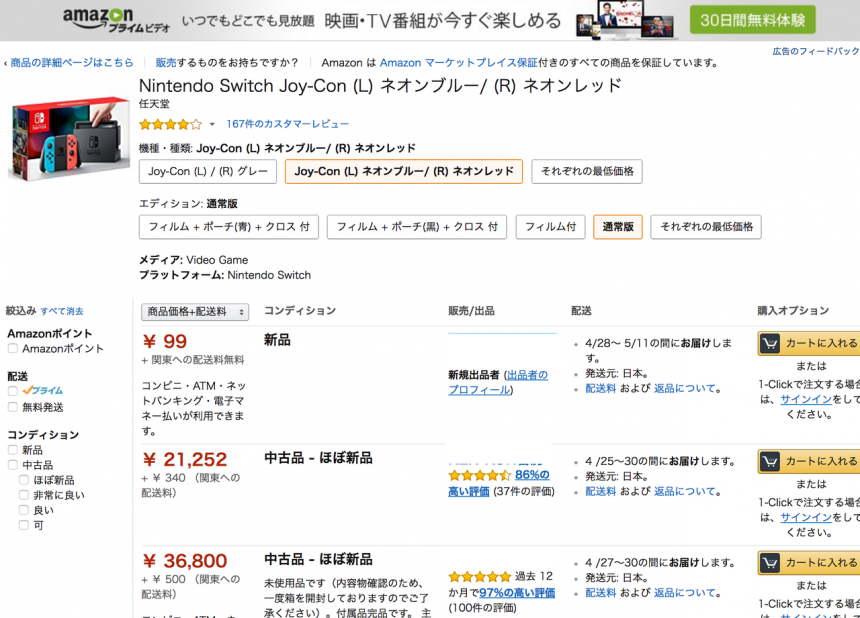The height and width of the screenshot is (618, 860).
Task: Click the 86%の高い評価 seller rating link
Action: [499, 483]
